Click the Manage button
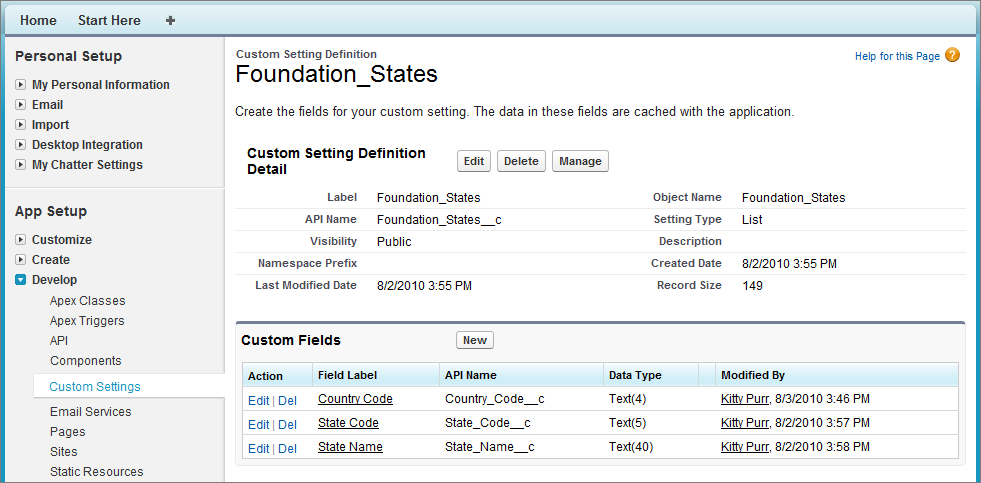 click(x=580, y=161)
